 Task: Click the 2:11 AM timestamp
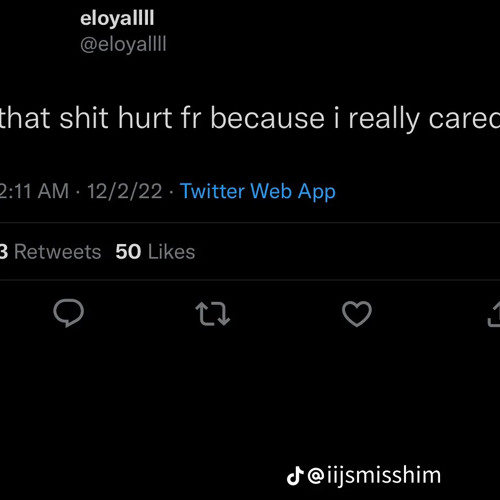(x=34, y=191)
